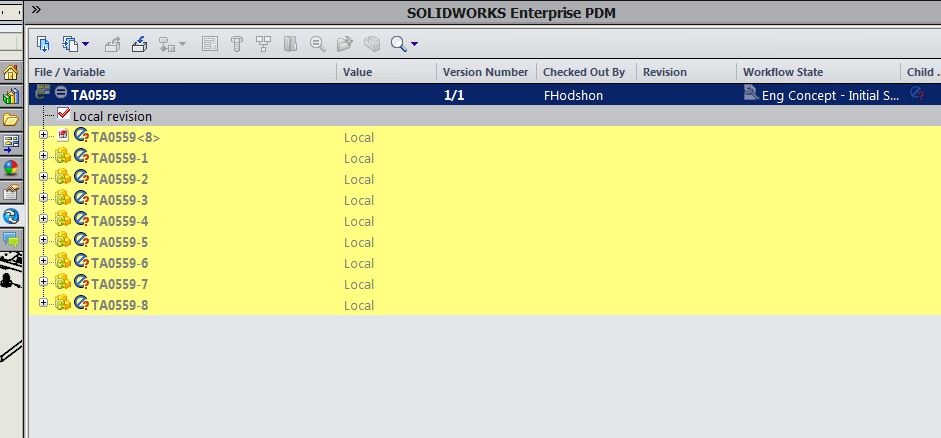The width and height of the screenshot is (941, 438).
Task: Expand the TA0559-2 tree node
Action: pyautogui.click(x=43, y=177)
